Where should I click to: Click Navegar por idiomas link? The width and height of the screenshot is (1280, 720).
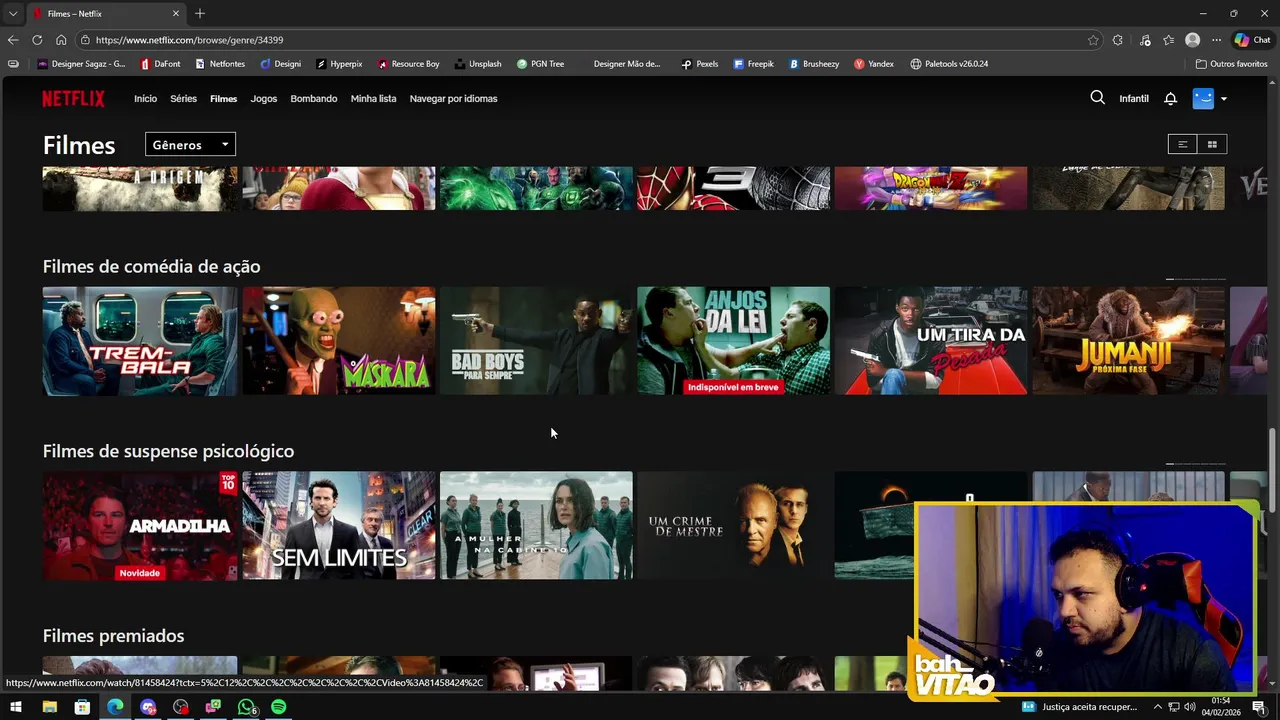coord(453,99)
